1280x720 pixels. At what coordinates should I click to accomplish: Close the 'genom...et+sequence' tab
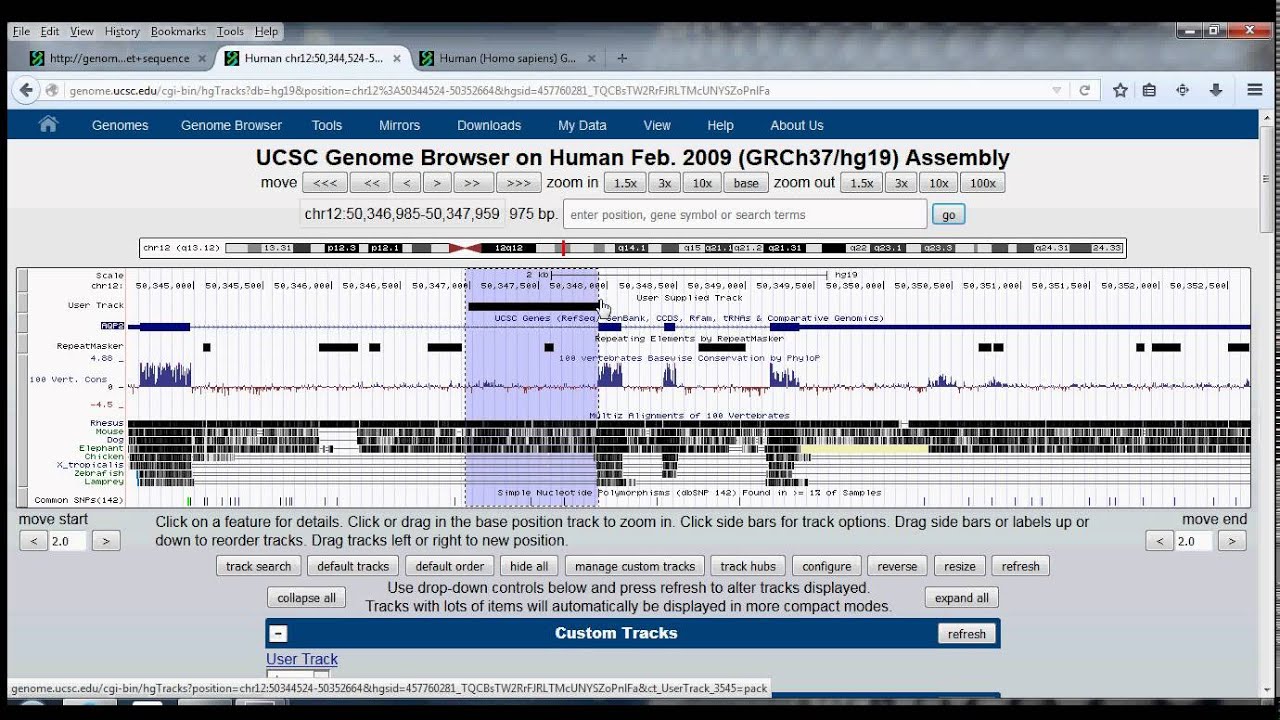tap(201, 58)
